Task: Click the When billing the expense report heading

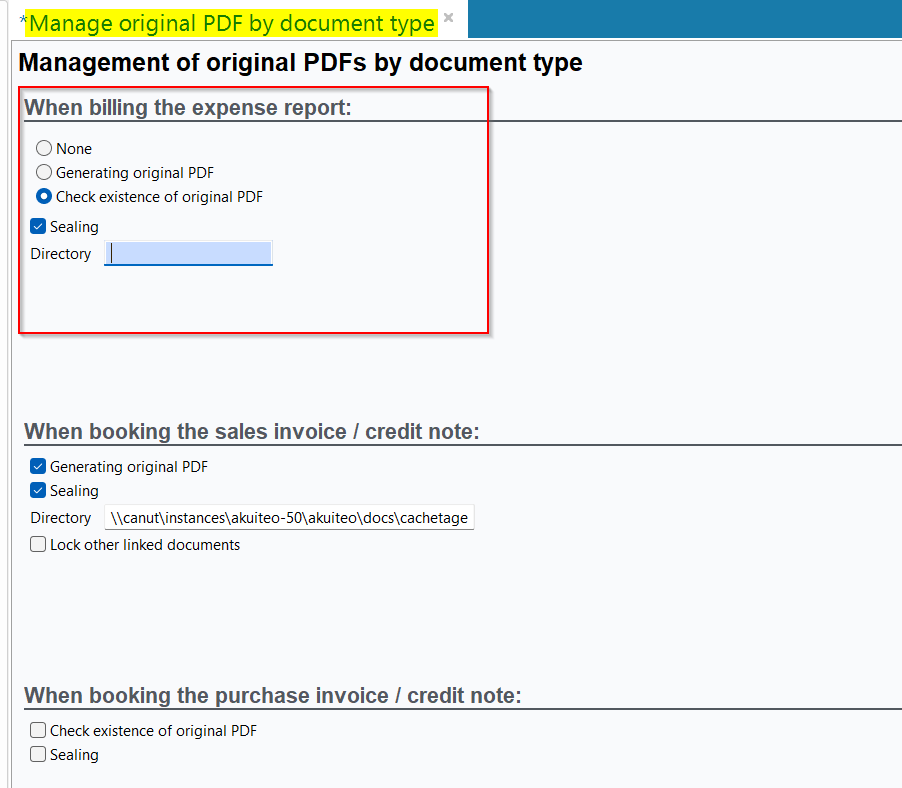Action: tap(188, 108)
